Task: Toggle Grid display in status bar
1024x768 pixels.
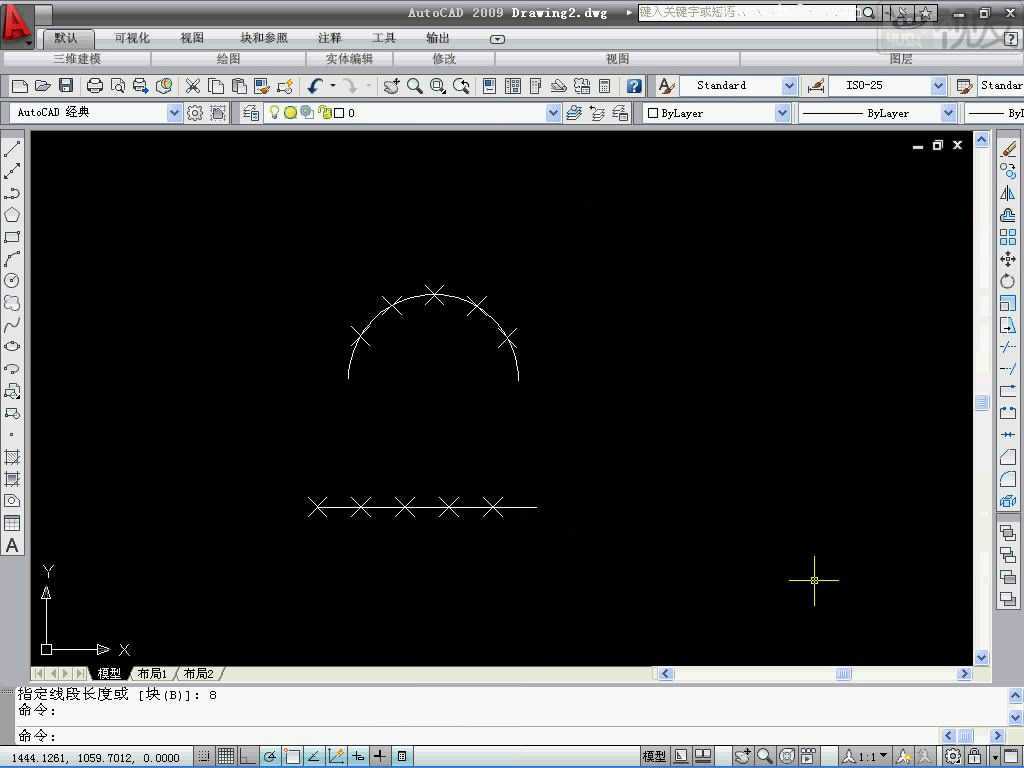Action: pyautogui.click(x=225, y=756)
